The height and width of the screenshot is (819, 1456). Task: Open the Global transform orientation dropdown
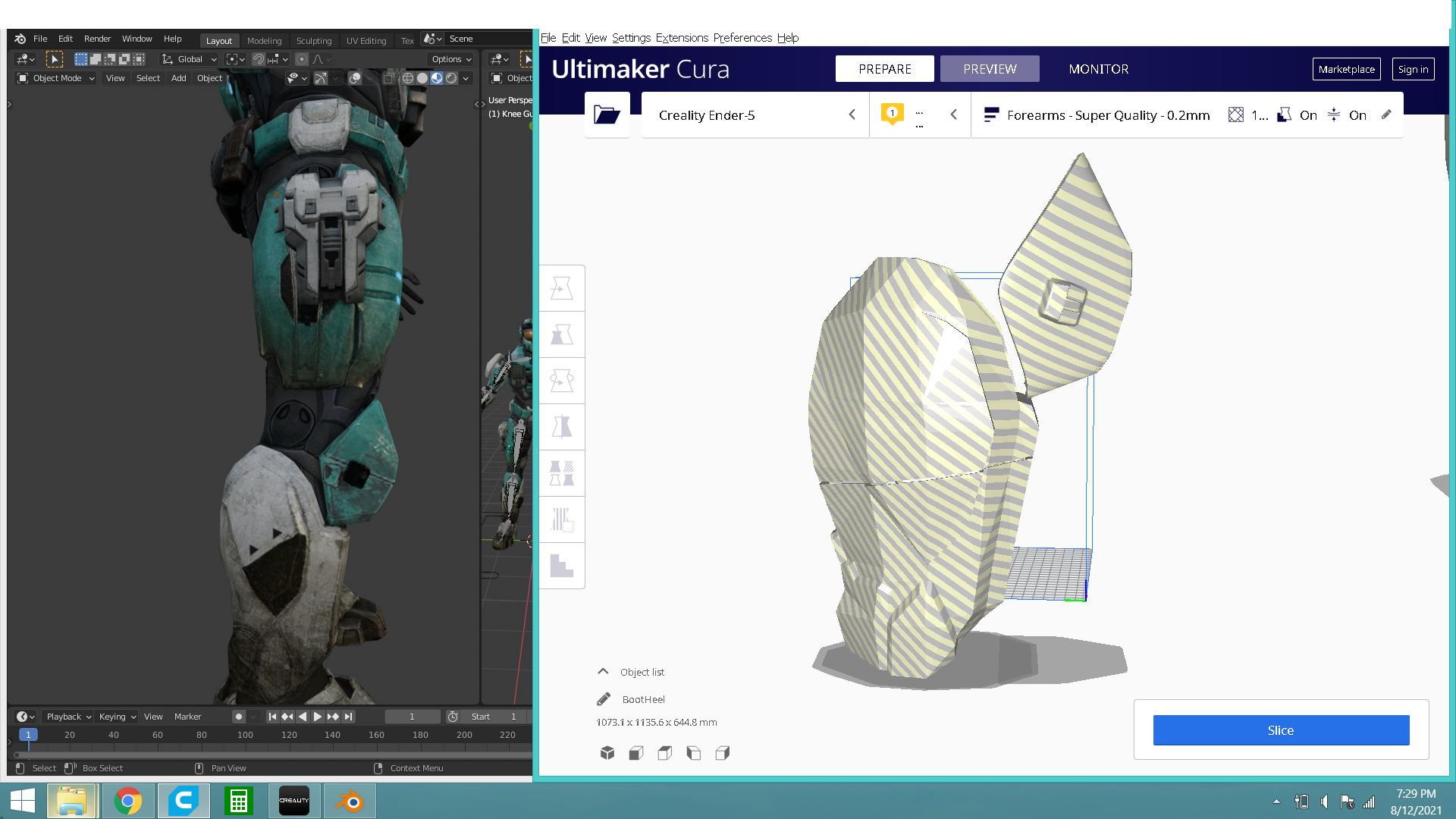[190, 59]
